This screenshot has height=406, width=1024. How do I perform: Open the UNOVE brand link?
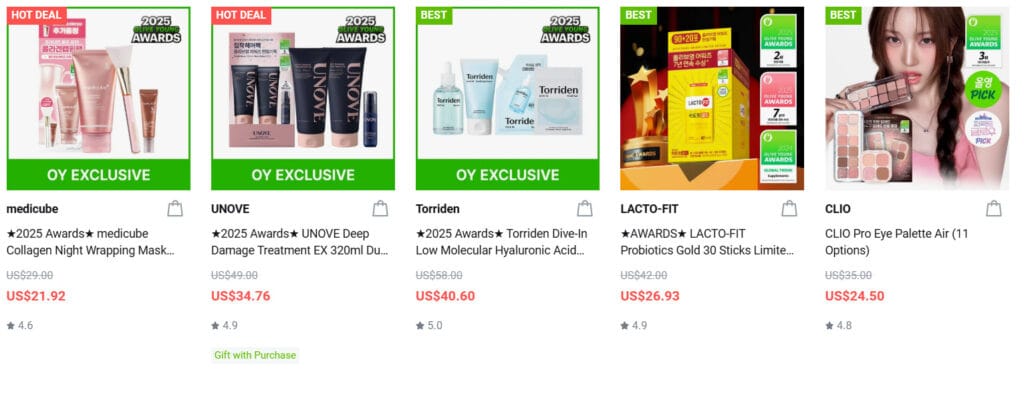pyautogui.click(x=230, y=209)
